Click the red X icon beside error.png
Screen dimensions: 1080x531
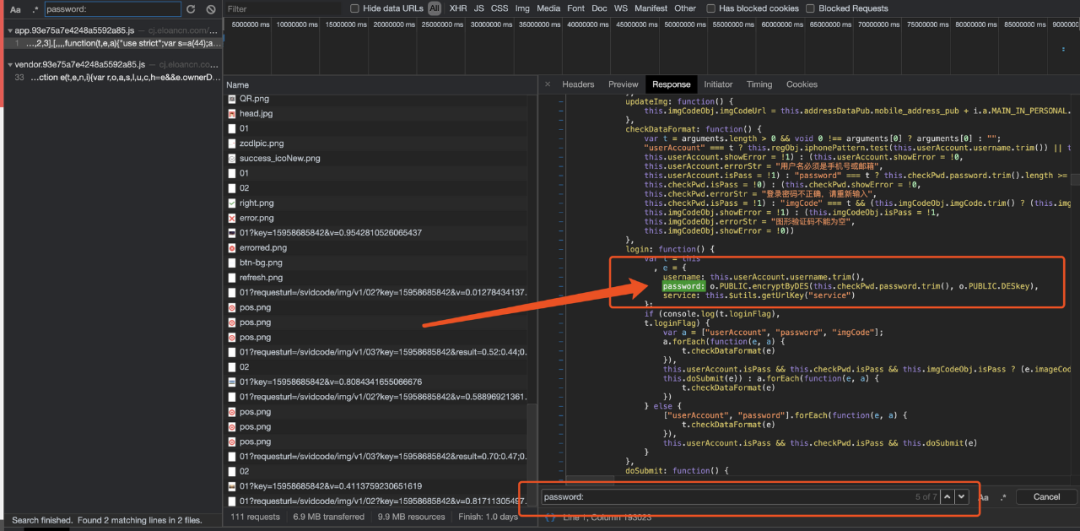point(232,218)
